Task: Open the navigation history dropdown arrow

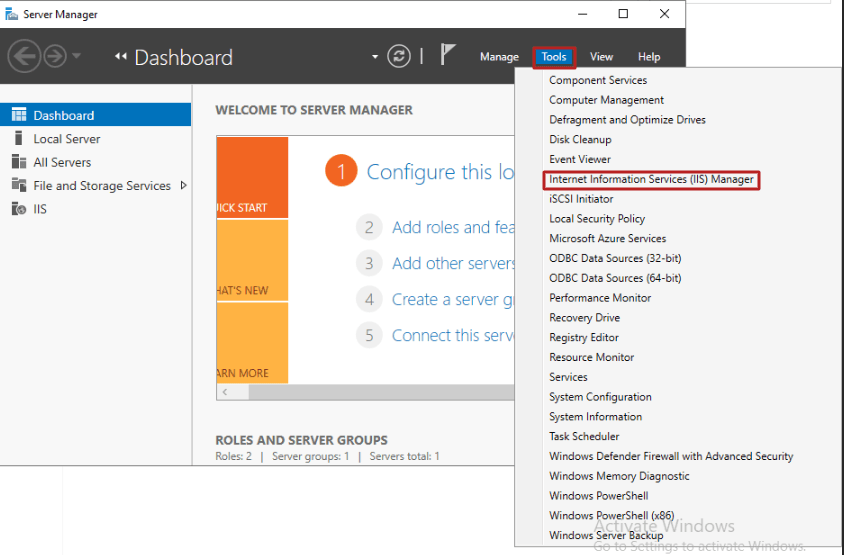Action: coord(76,55)
